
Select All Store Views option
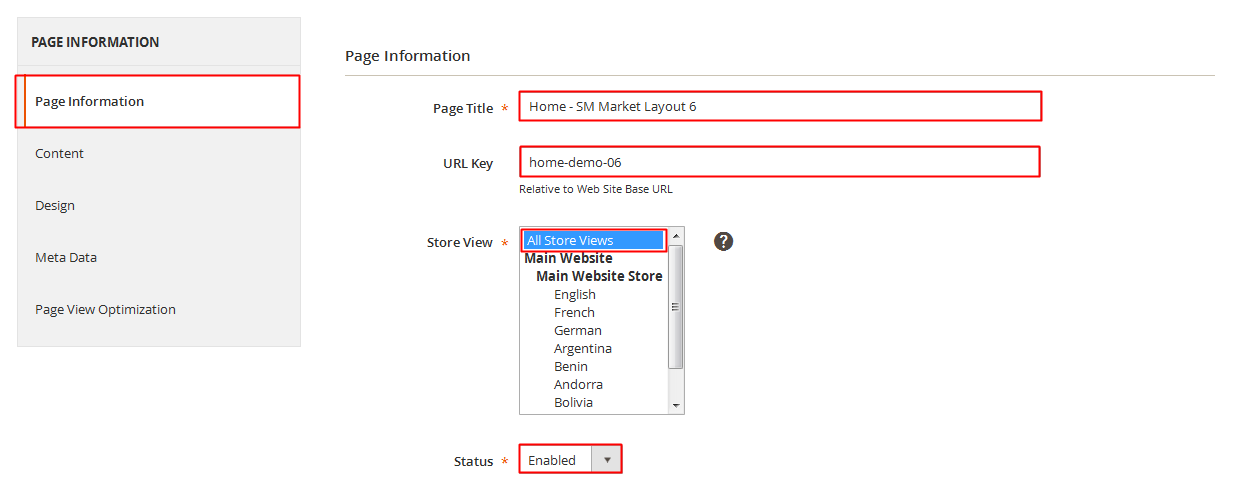click(x=594, y=240)
